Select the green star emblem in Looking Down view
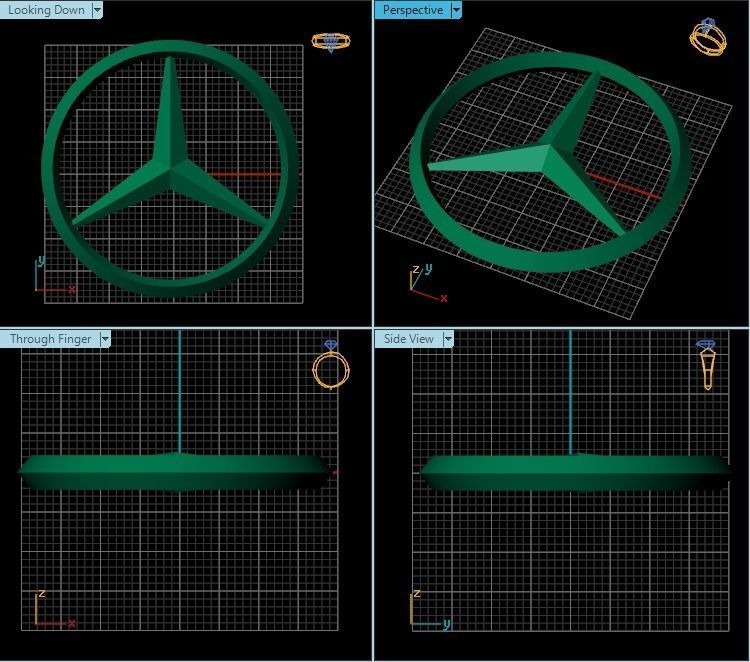 pyautogui.click(x=169, y=168)
